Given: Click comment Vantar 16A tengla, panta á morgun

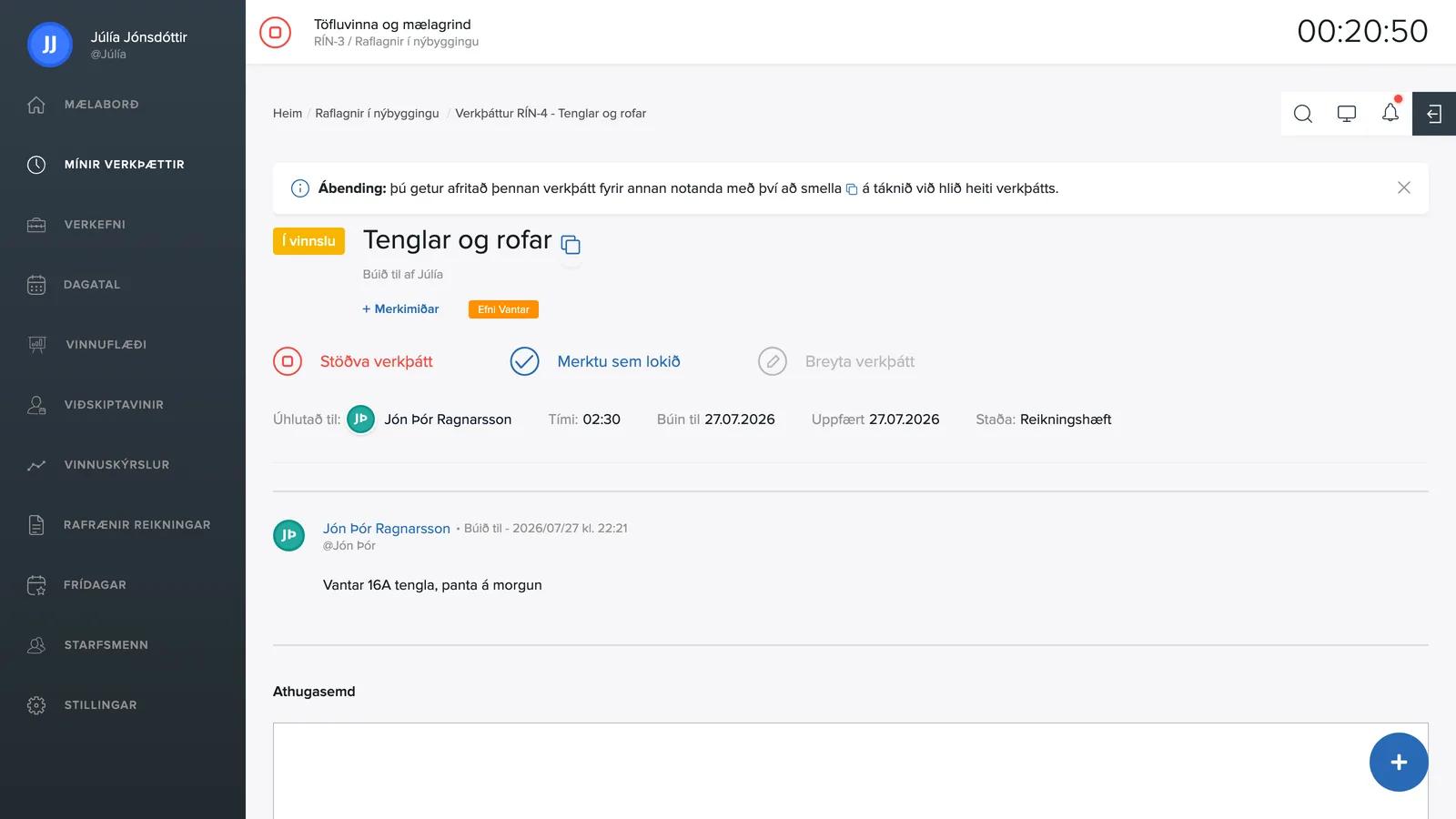Looking at the screenshot, I should [432, 585].
